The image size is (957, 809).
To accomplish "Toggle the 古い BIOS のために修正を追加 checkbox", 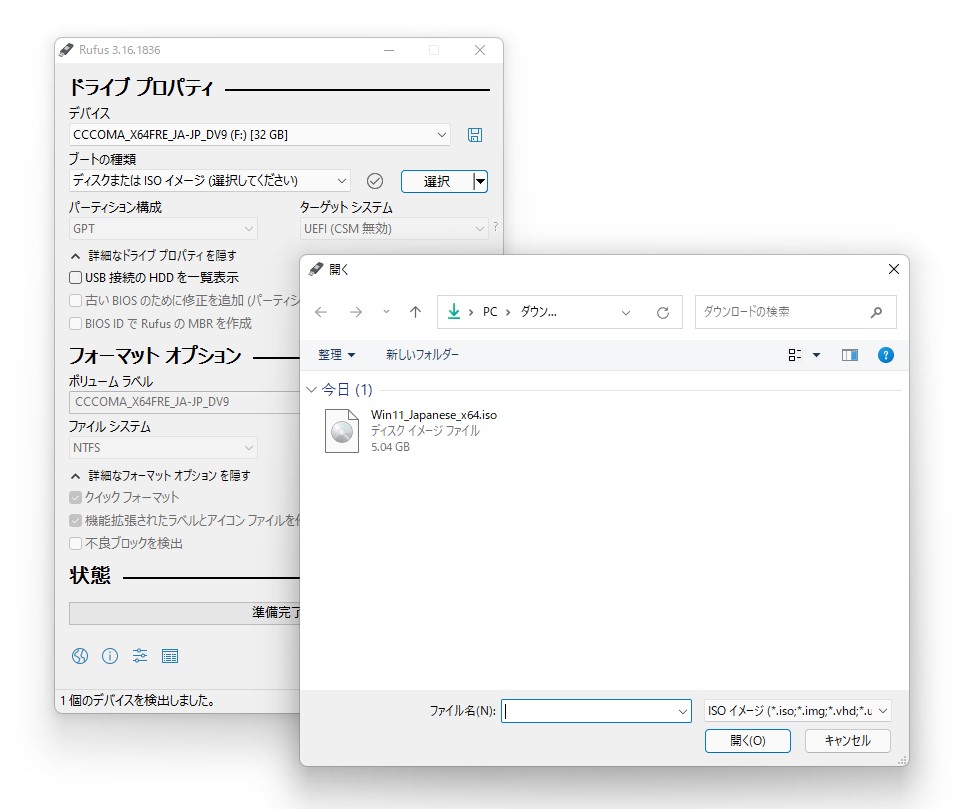I will point(76,299).
